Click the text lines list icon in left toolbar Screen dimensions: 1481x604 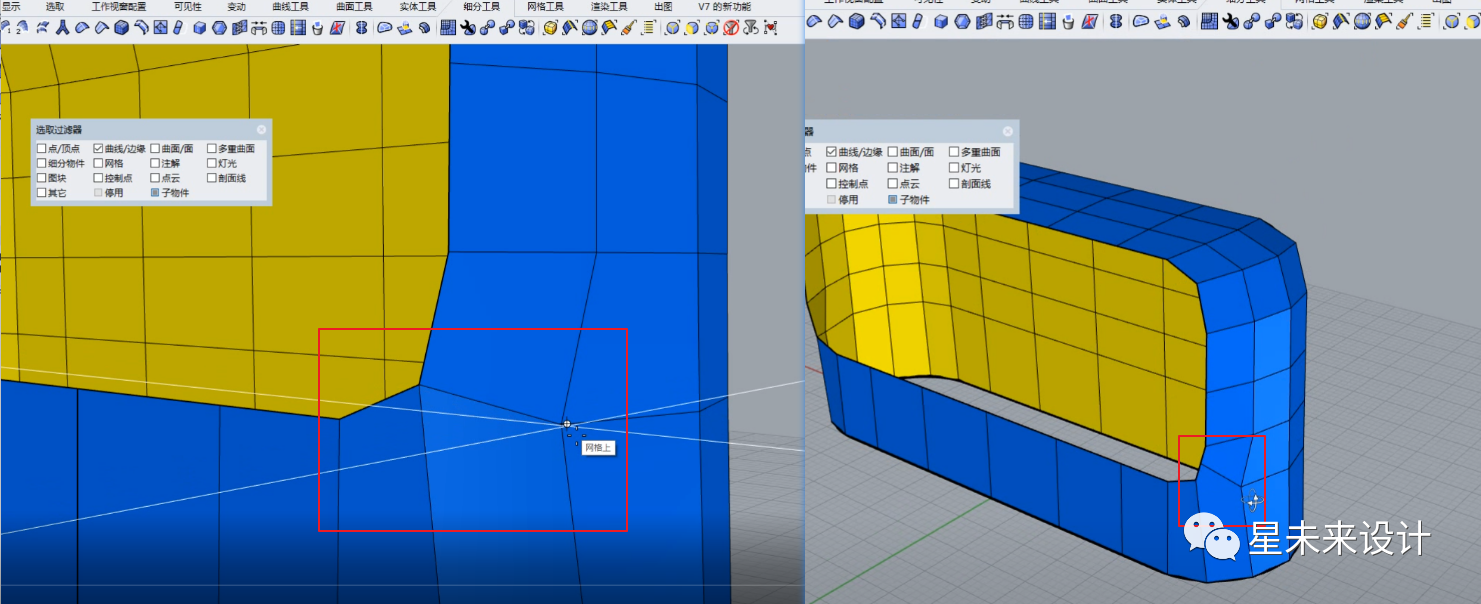tap(650, 28)
